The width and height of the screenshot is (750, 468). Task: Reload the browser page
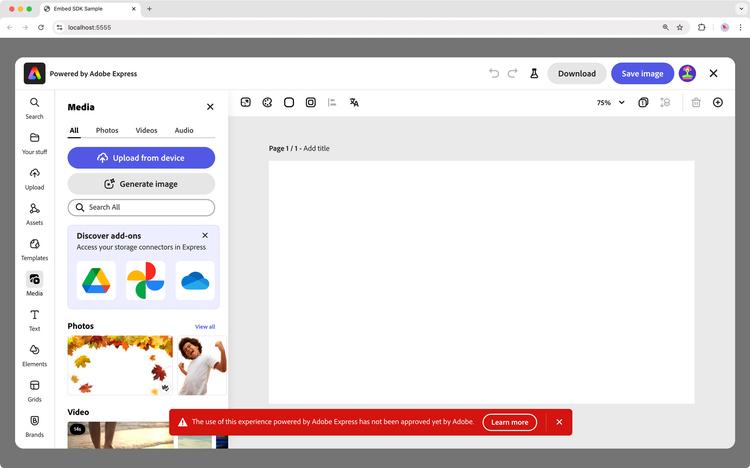[x=41, y=27]
